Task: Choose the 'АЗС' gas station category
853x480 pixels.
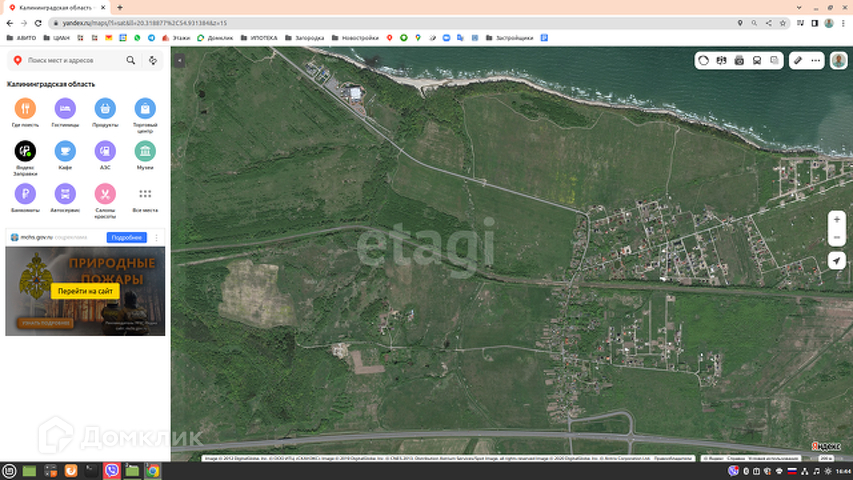Action: click(105, 151)
